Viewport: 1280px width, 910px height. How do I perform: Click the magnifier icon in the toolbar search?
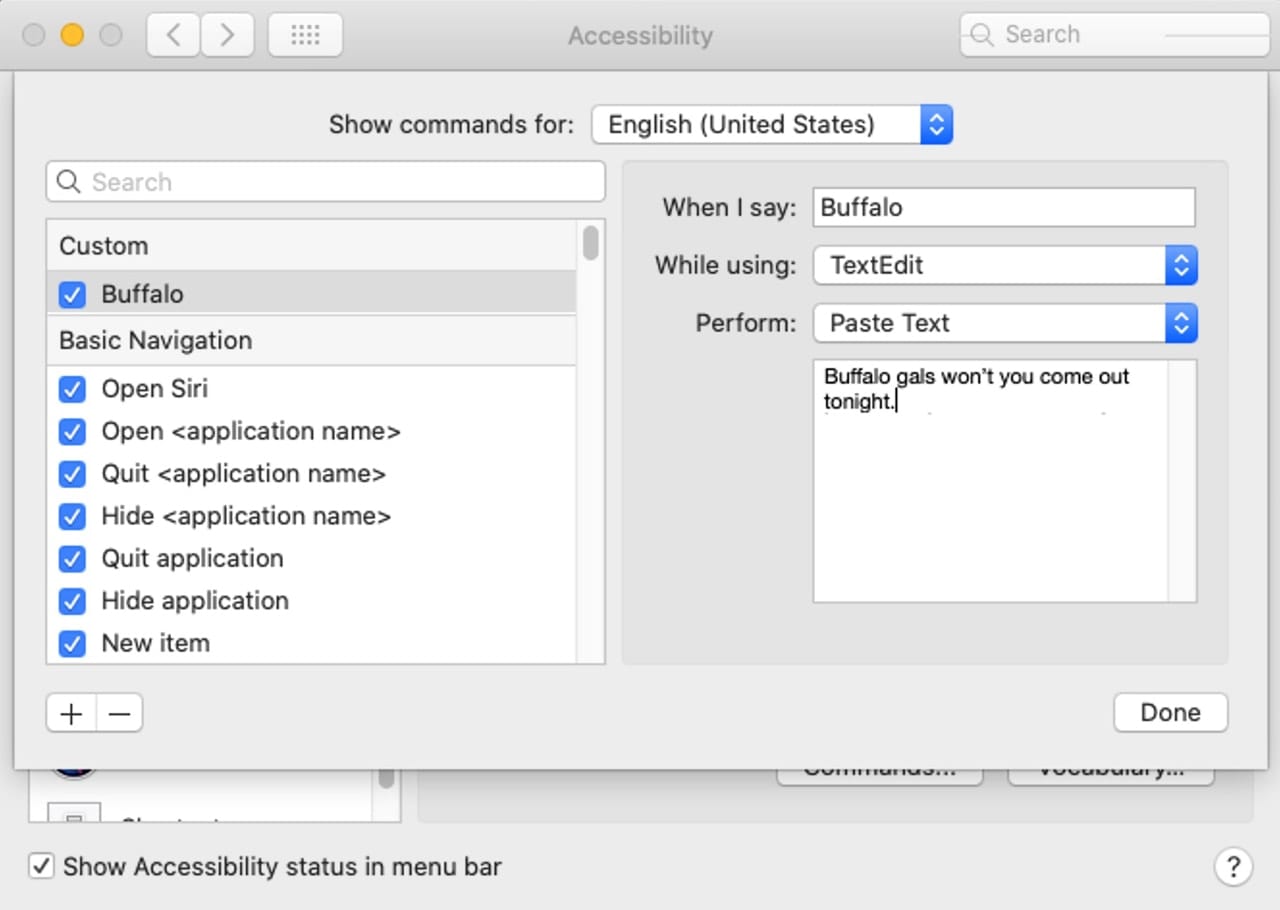pyautogui.click(x=982, y=35)
